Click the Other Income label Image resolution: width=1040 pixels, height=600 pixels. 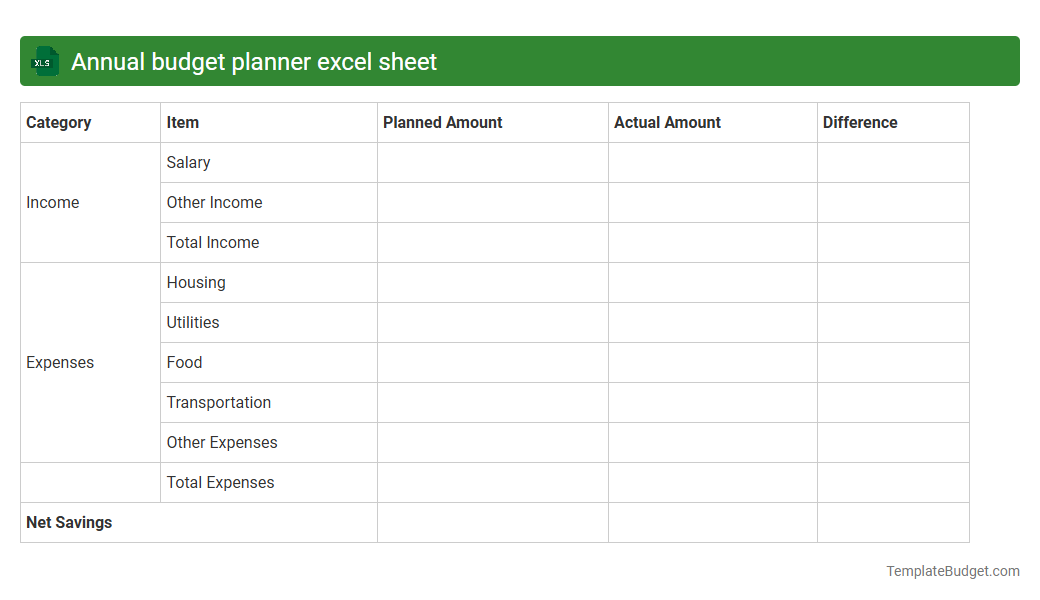pos(214,202)
